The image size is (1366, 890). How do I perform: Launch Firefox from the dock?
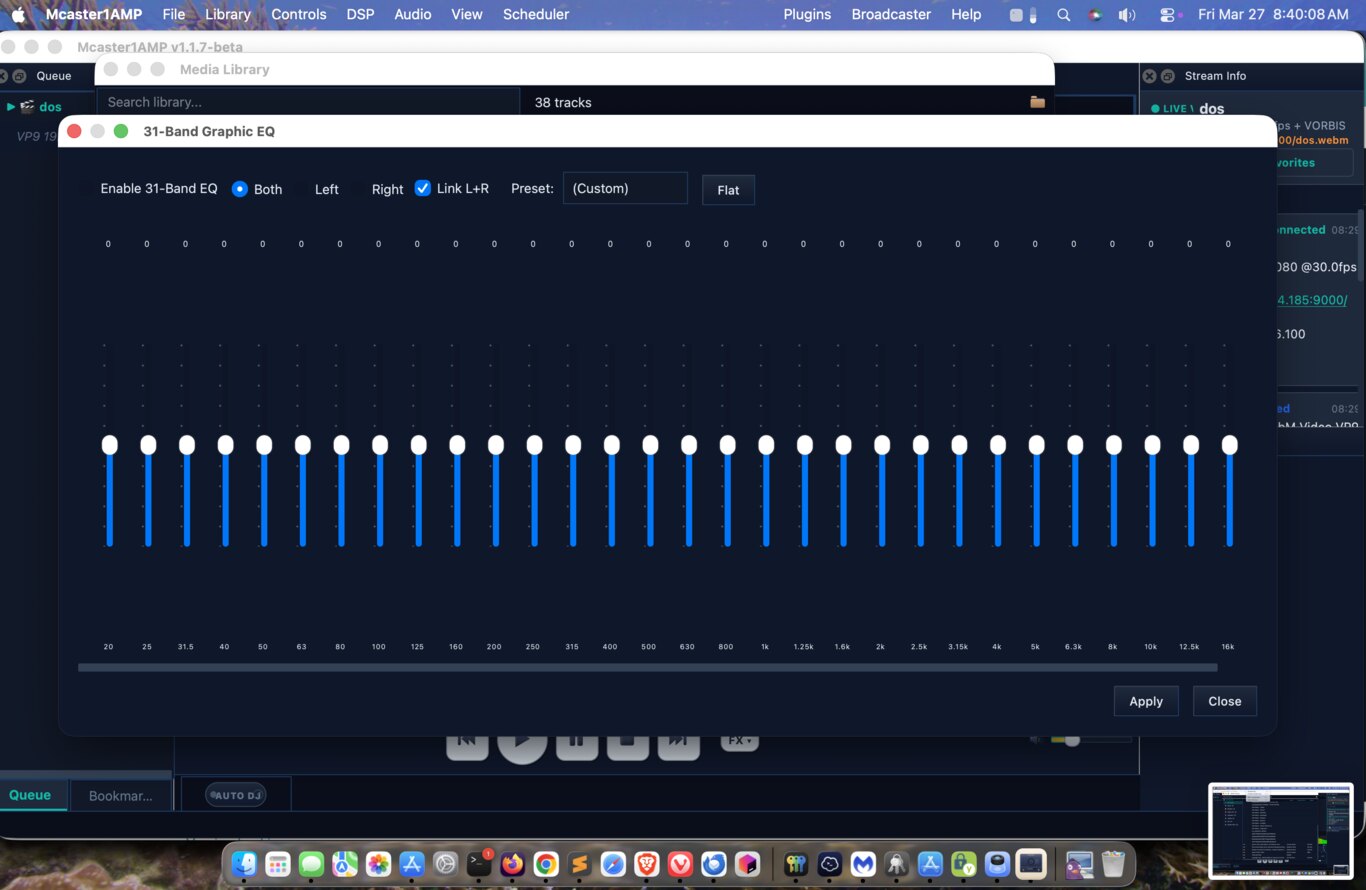coord(513,864)
